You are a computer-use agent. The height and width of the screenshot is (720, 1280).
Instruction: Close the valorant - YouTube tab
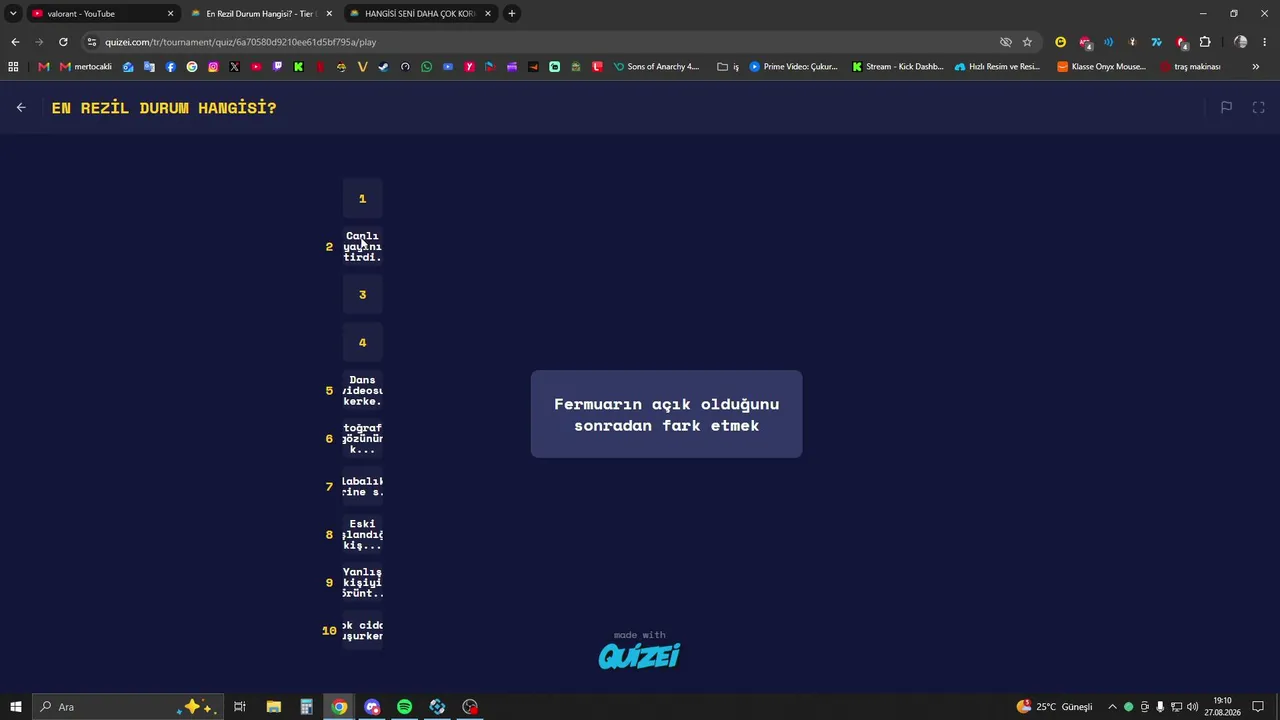coord(170,13)
